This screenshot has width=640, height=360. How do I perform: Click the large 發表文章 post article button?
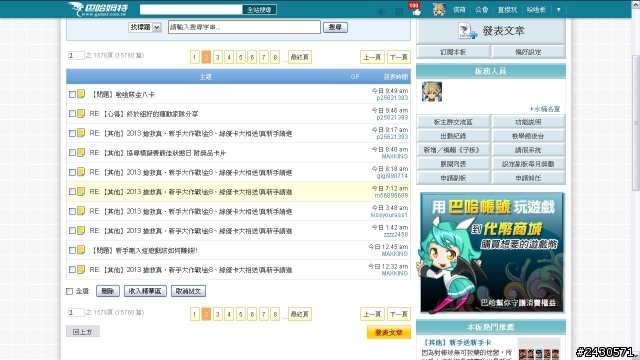click(491, 31)
